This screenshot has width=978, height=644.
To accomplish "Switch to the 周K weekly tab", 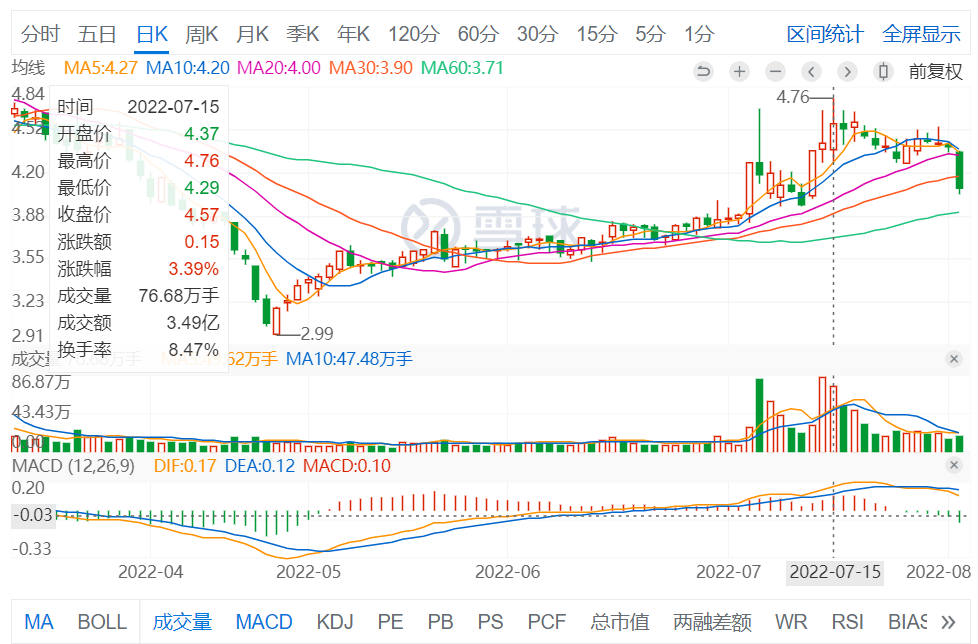I will 202,34.
